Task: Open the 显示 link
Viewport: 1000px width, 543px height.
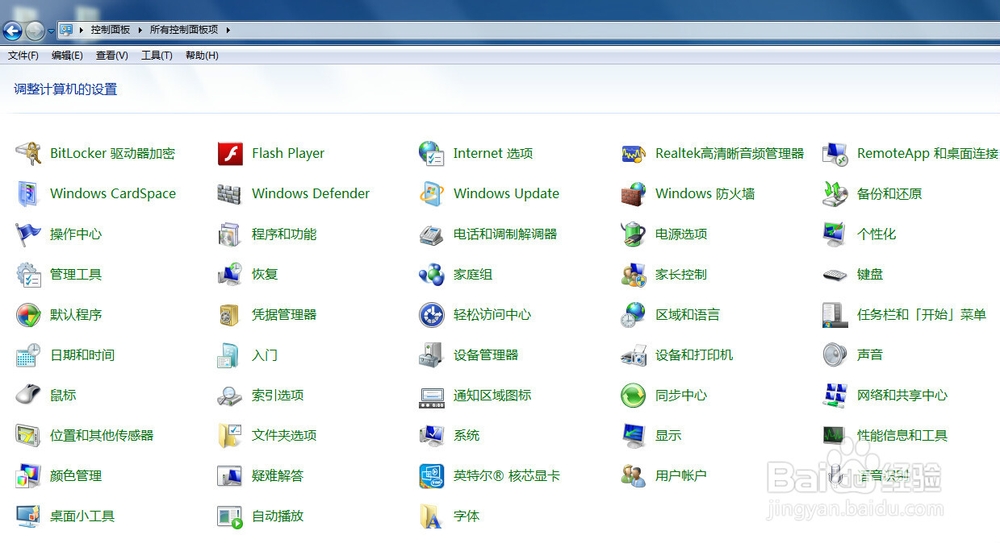Action: pos(668,435)
